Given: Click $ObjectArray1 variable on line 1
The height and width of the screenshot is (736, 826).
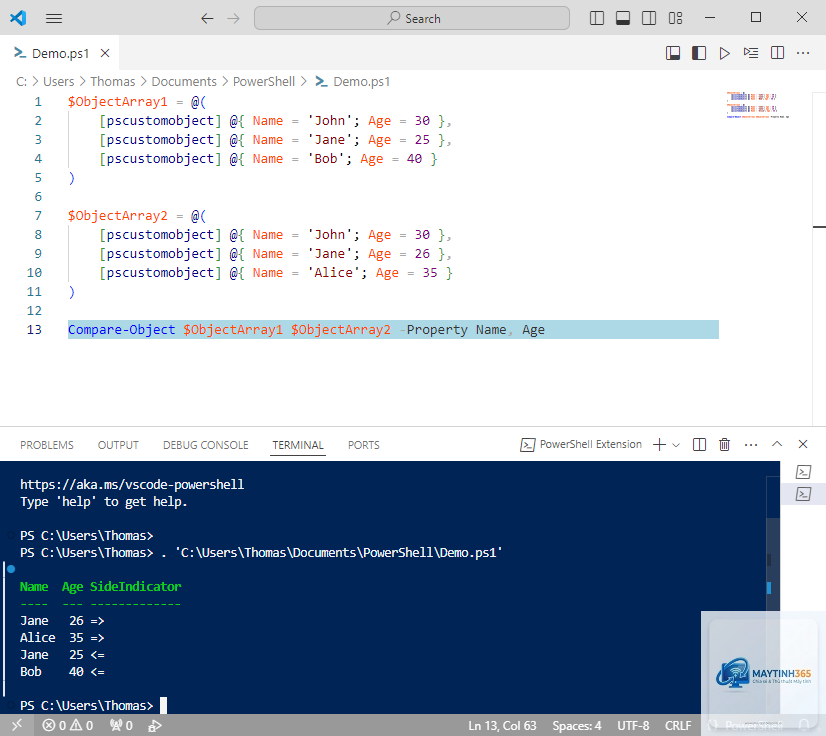Looking at the screenshot, I should click(117, 102).
